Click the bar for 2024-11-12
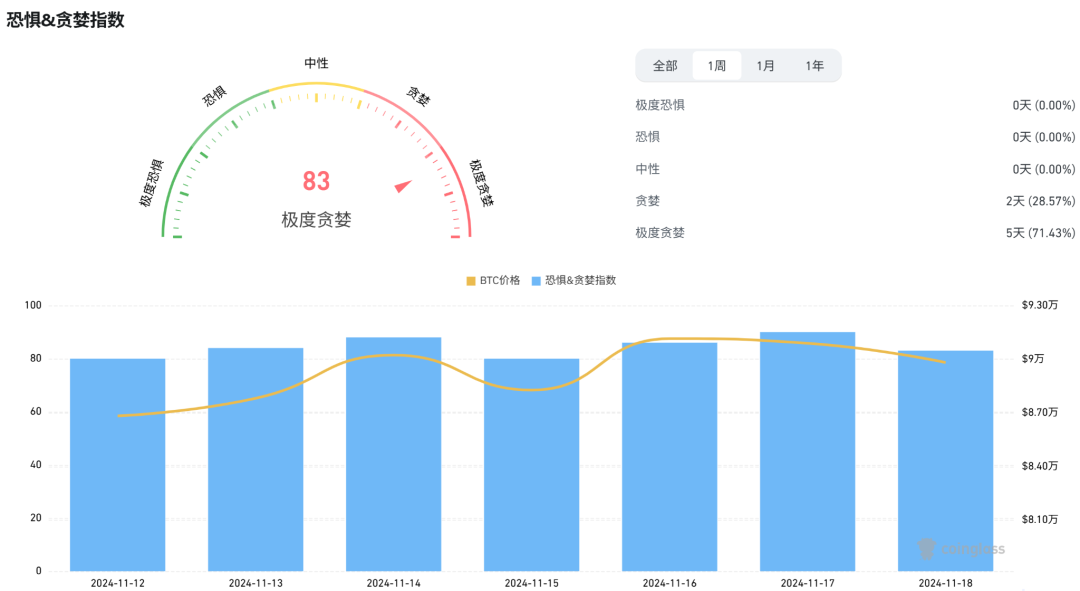This screenshot has width=1080, height=591. coord(118,464)
